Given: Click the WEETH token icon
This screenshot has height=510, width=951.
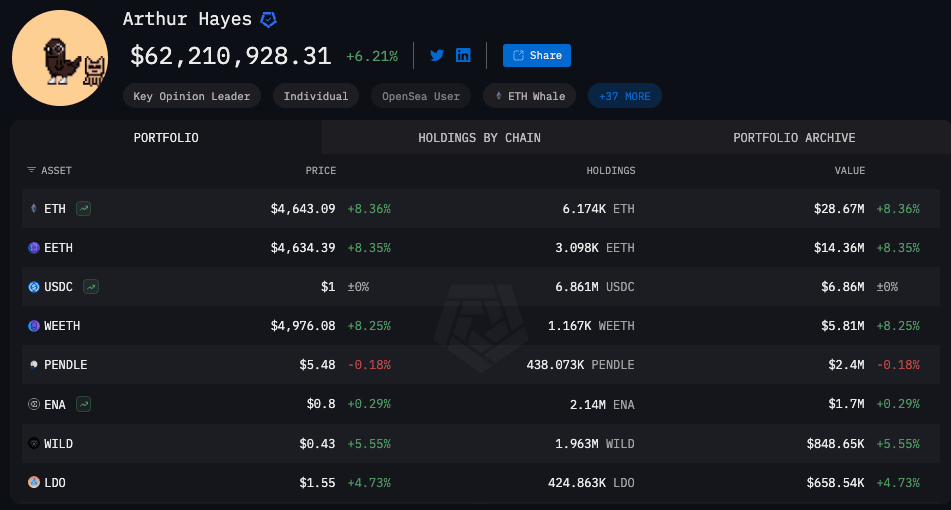Looking at the screenshot, I should click(34, 326).
